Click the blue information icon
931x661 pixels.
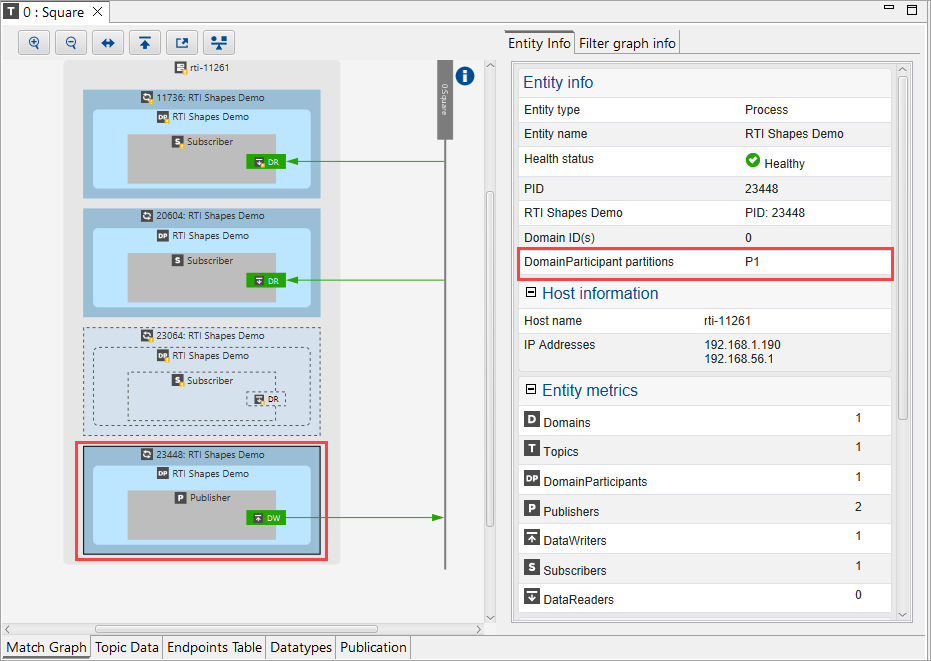465,76
